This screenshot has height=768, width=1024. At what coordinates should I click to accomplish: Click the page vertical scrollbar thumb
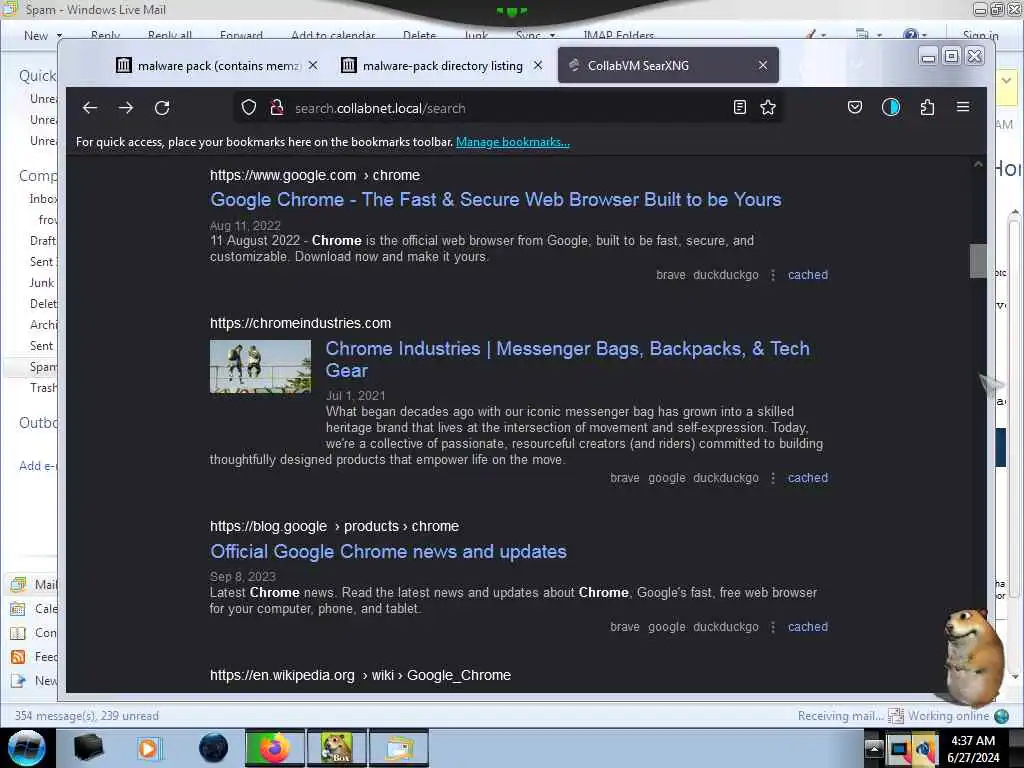tap(978, 261)
